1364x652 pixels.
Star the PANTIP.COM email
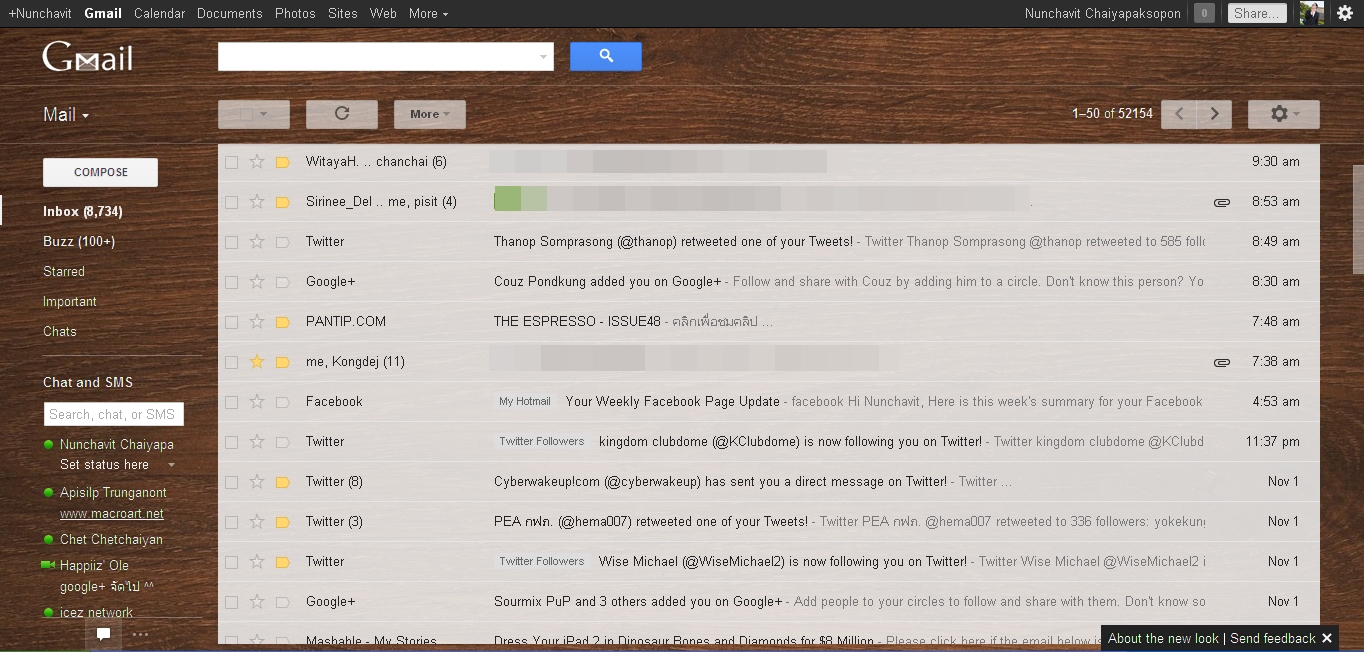tap(257, 322)
